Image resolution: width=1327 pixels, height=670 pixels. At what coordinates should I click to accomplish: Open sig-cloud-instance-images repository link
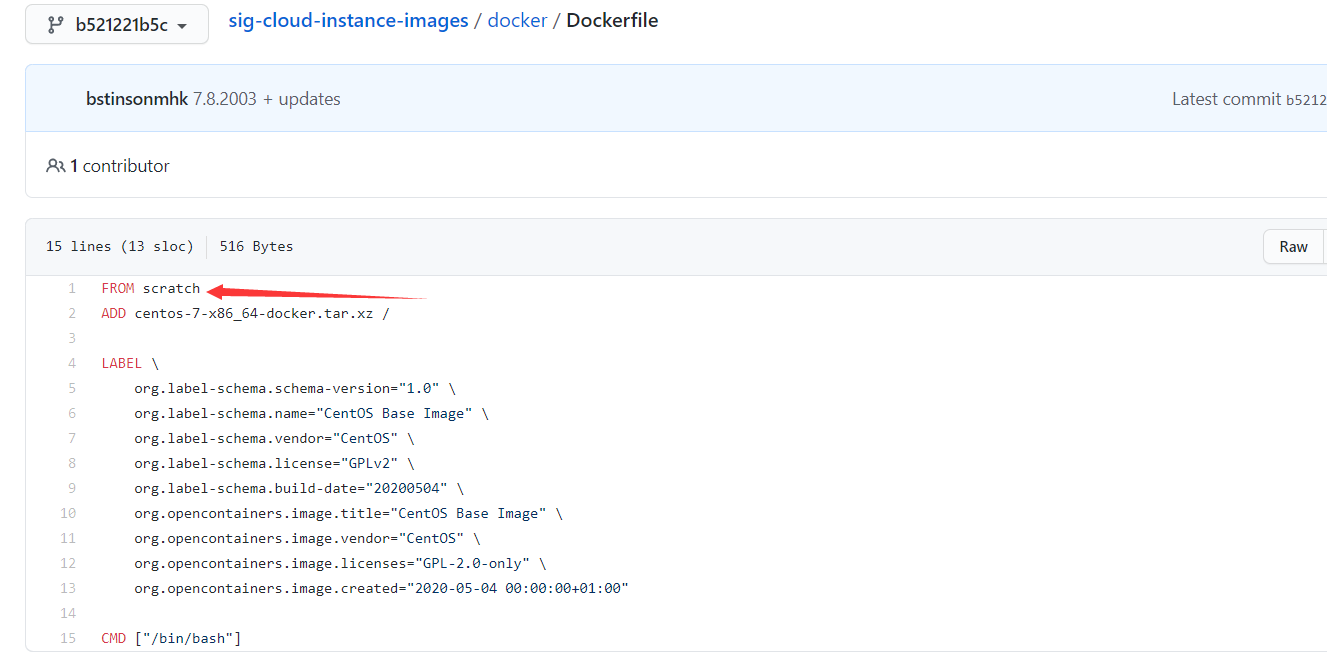(x=348, y=21)
